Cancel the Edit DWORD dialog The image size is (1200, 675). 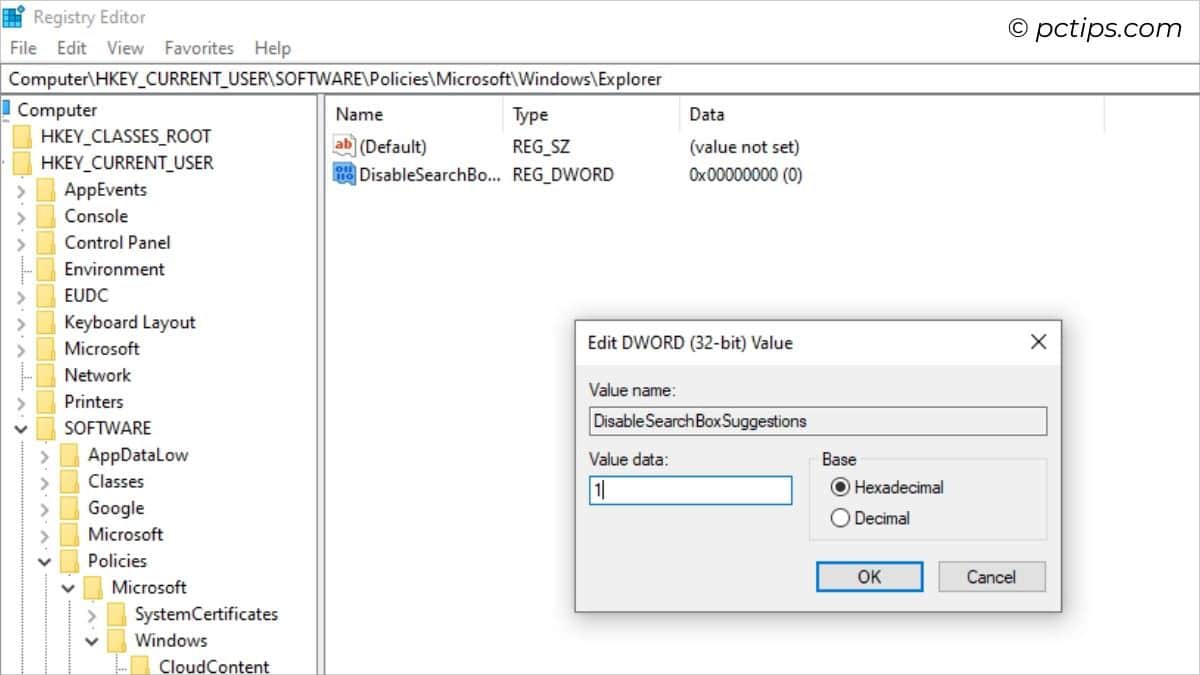(x=991, y=576)
